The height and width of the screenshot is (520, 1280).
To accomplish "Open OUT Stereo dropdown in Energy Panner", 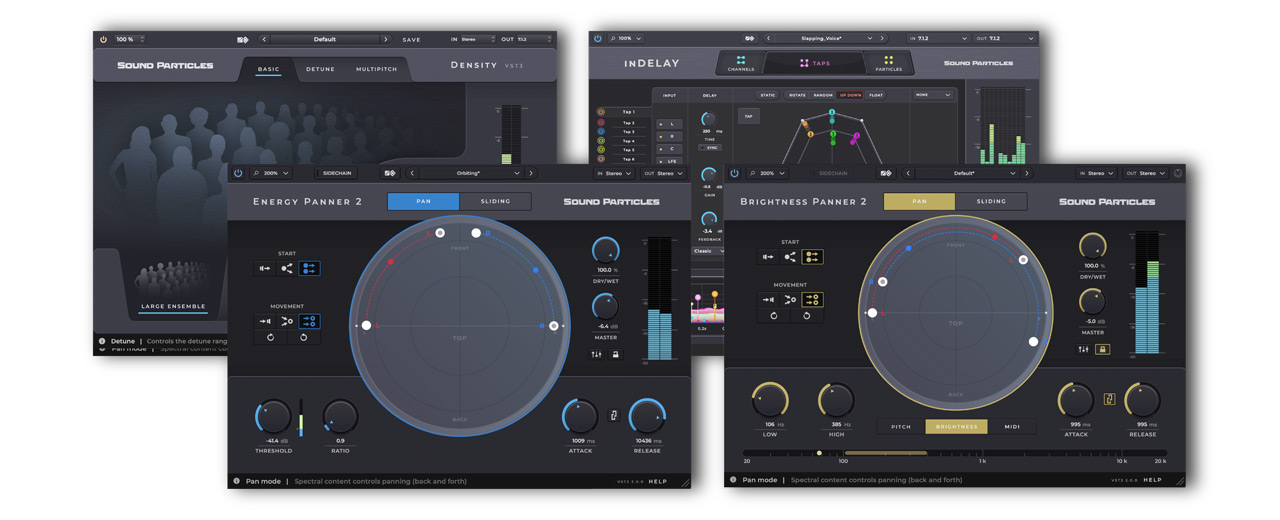I will [x=664, y=173].
